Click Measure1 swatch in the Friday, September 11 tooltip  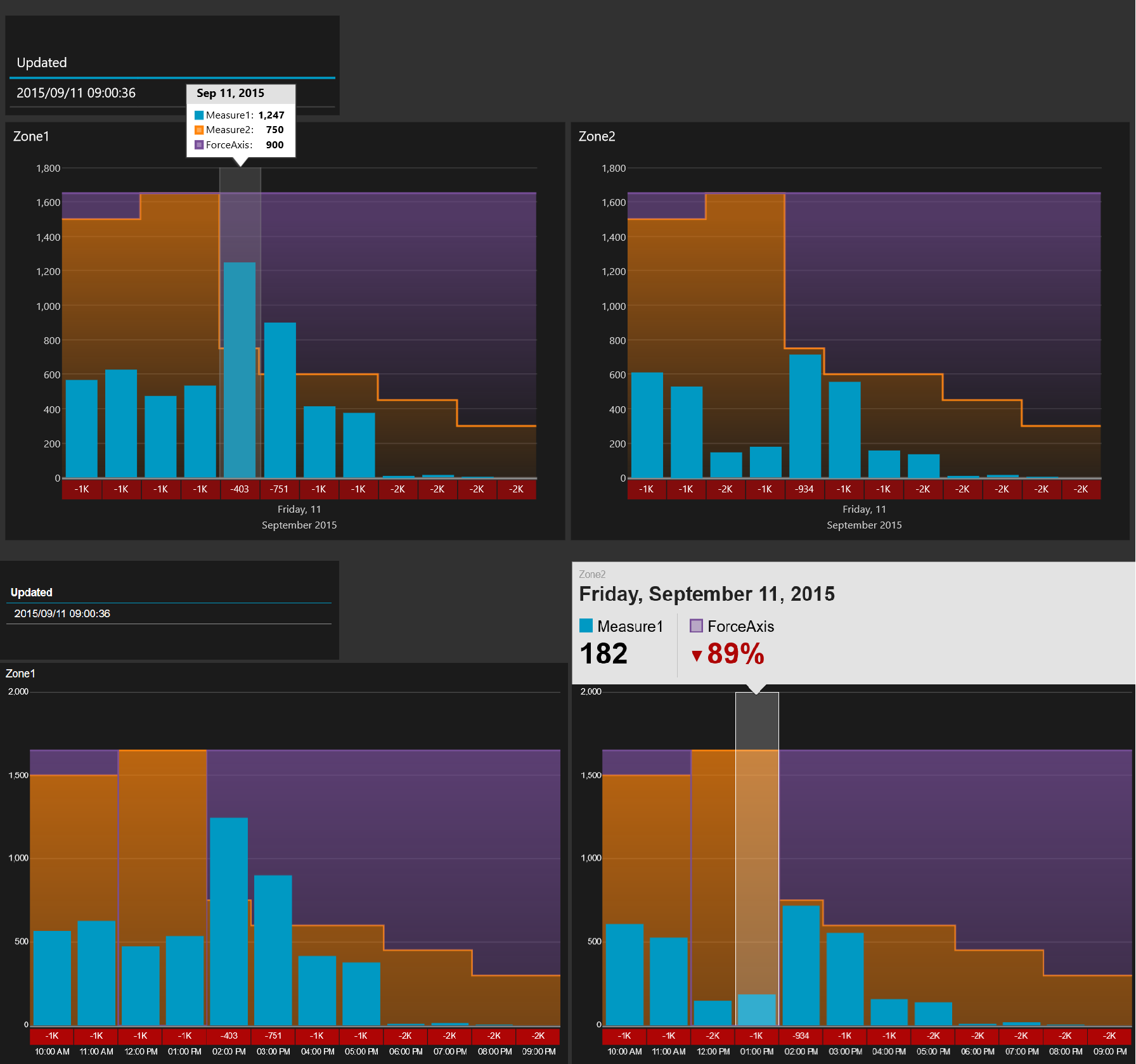point(586,626)
